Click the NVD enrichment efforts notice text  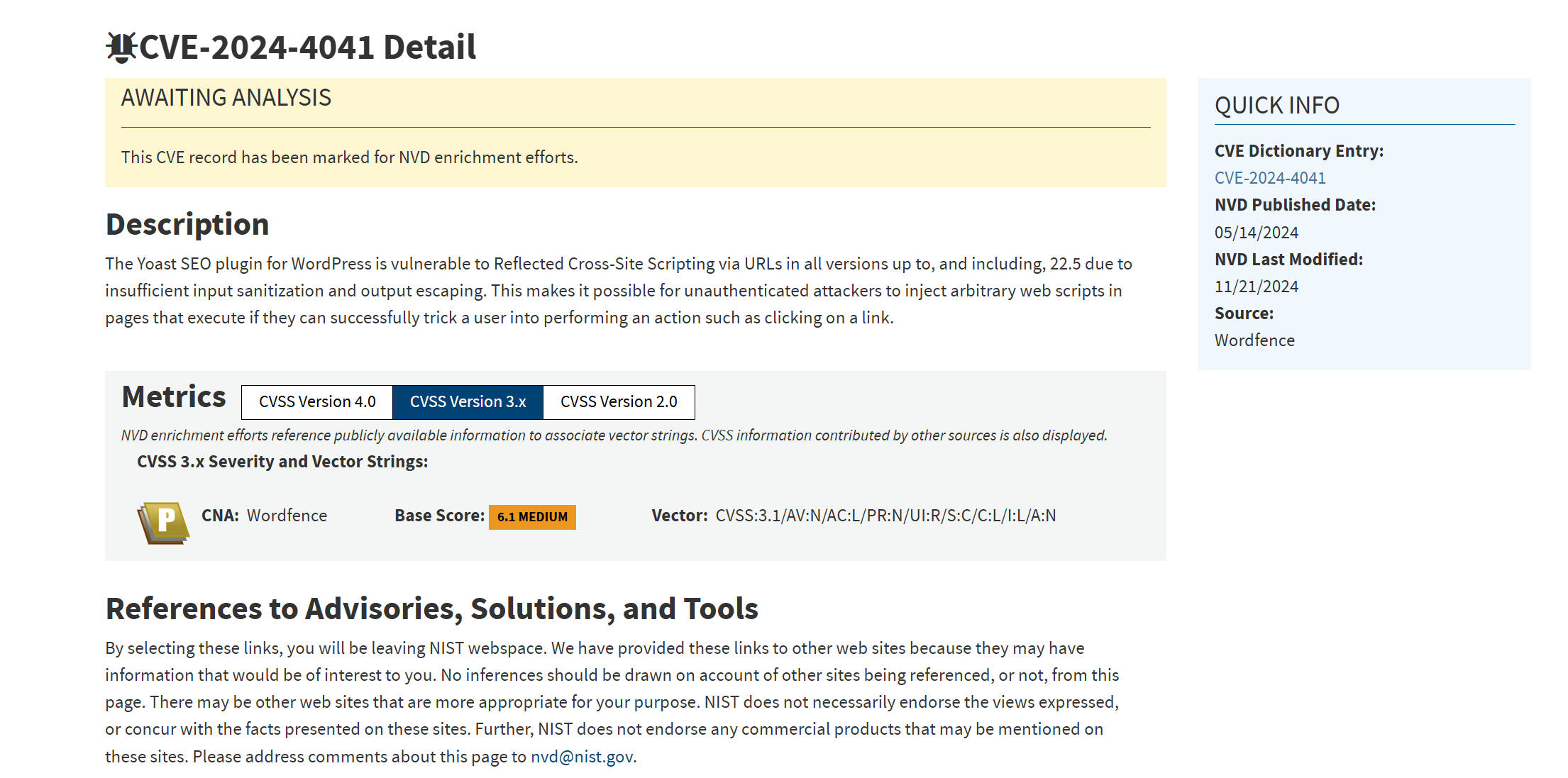pyautogui.click(x=349, y=157)
